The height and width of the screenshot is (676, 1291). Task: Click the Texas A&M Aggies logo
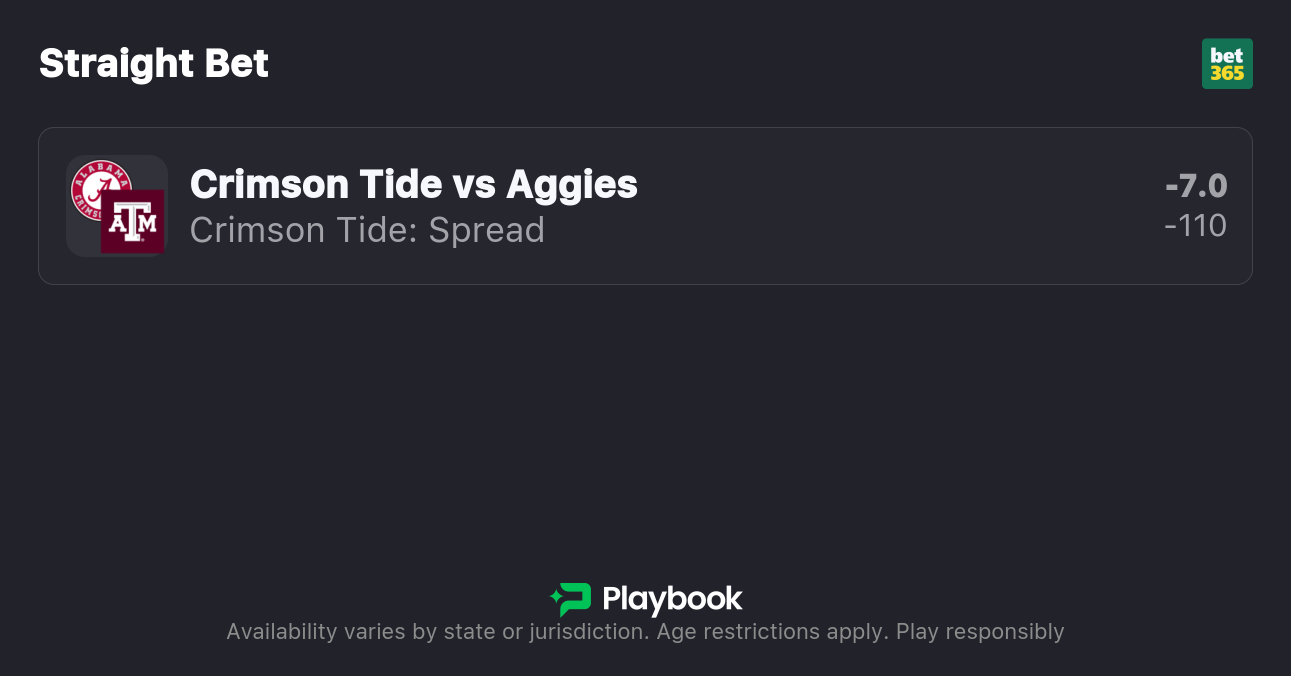point(133,222)
